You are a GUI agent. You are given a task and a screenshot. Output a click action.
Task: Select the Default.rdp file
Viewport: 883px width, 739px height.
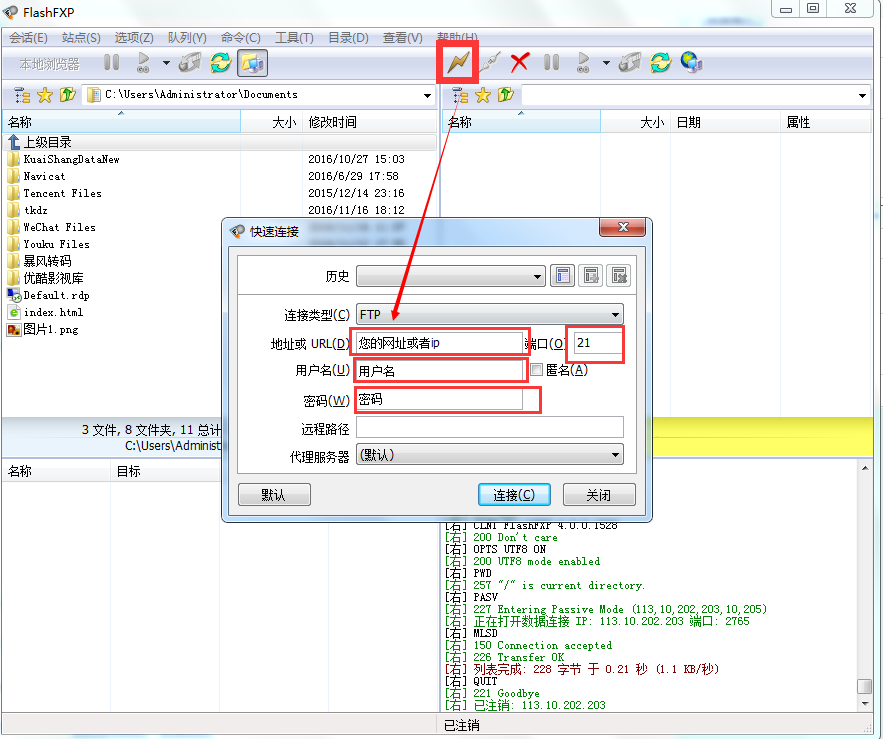coord(56,295)
